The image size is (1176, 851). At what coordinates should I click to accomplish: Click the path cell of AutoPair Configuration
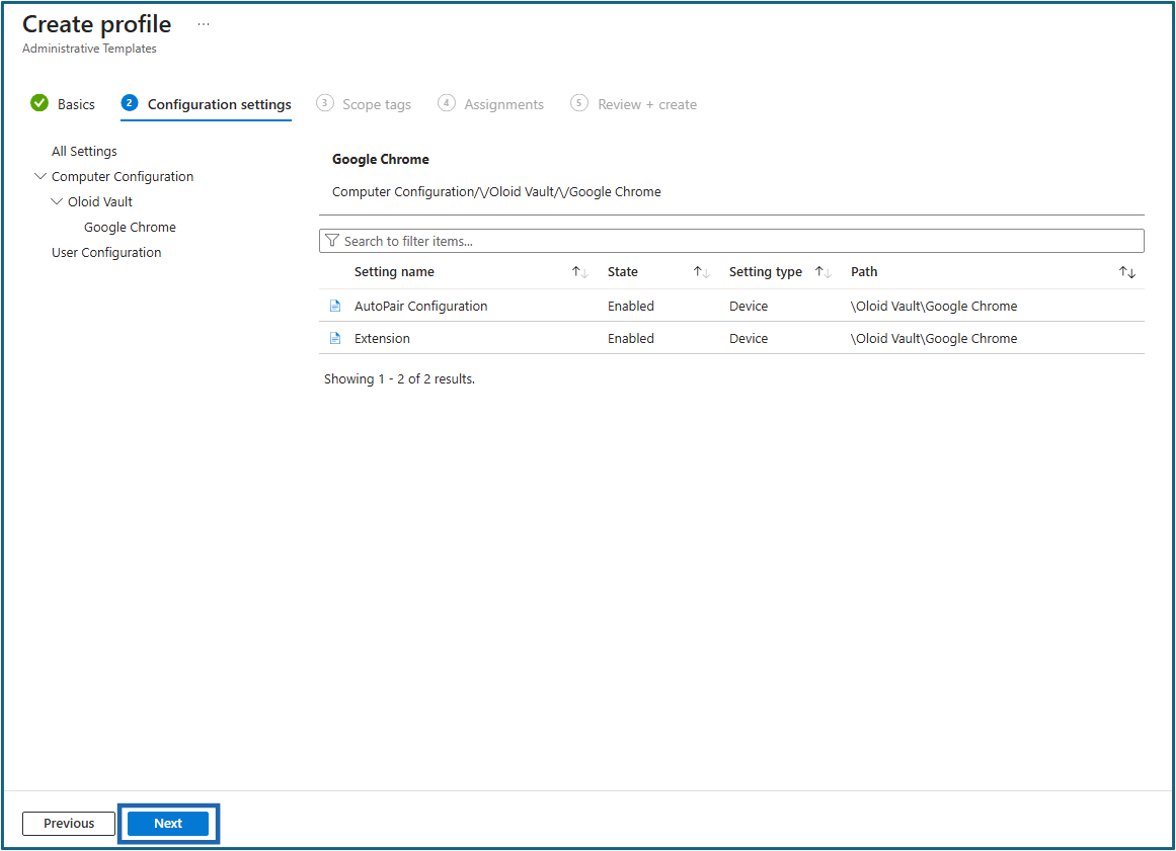point(934,306)
